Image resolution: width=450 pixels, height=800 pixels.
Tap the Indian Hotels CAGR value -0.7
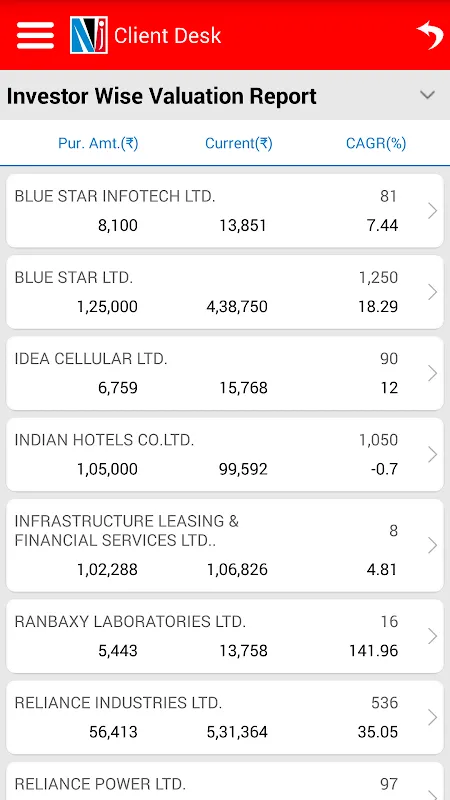click(385, 469)
